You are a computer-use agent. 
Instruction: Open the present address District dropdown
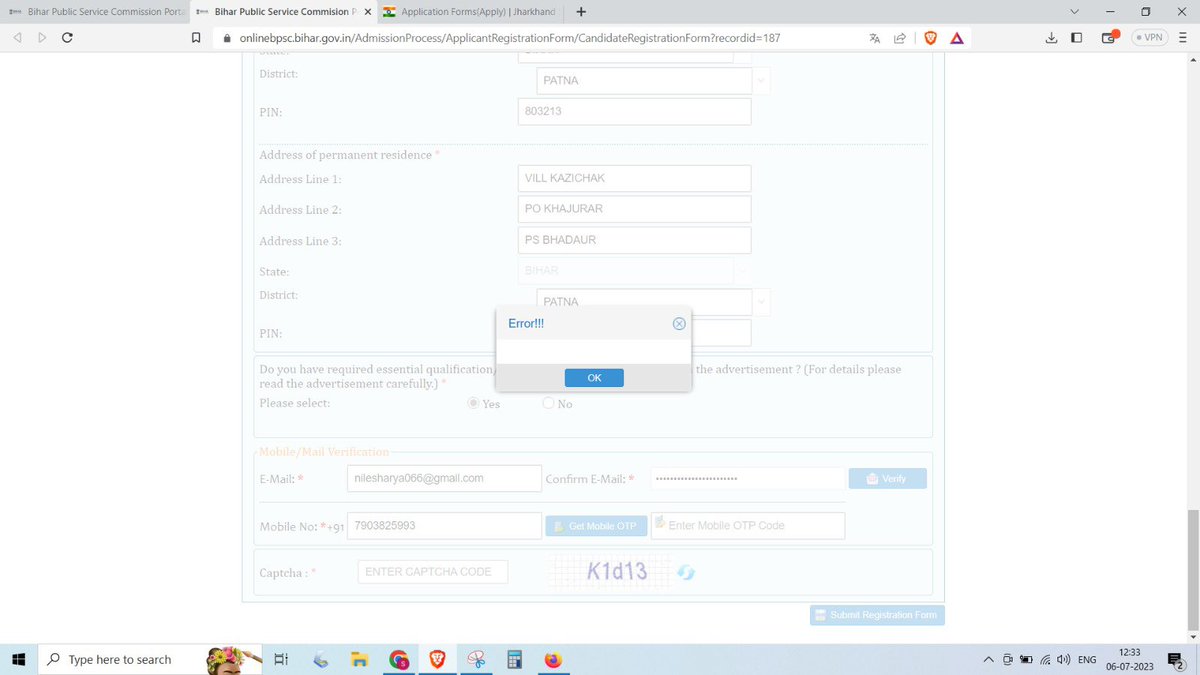click(762, 80)
